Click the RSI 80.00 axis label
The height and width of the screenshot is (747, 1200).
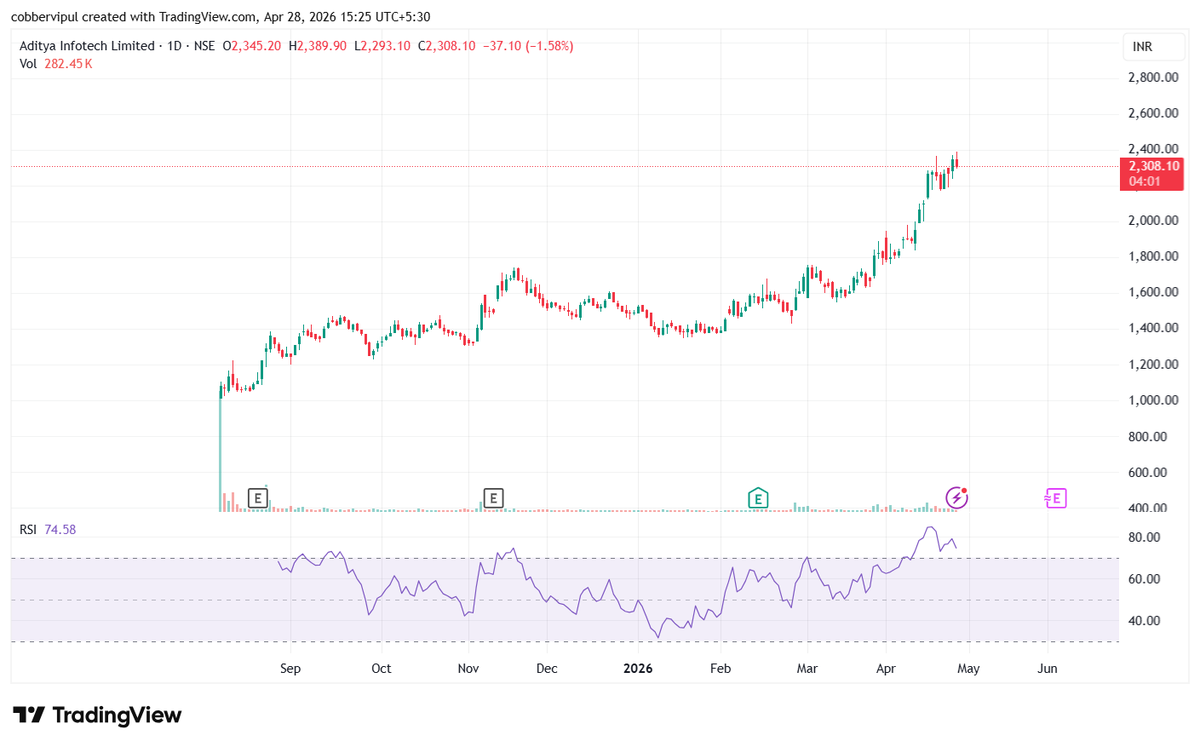pos(1144,537)
